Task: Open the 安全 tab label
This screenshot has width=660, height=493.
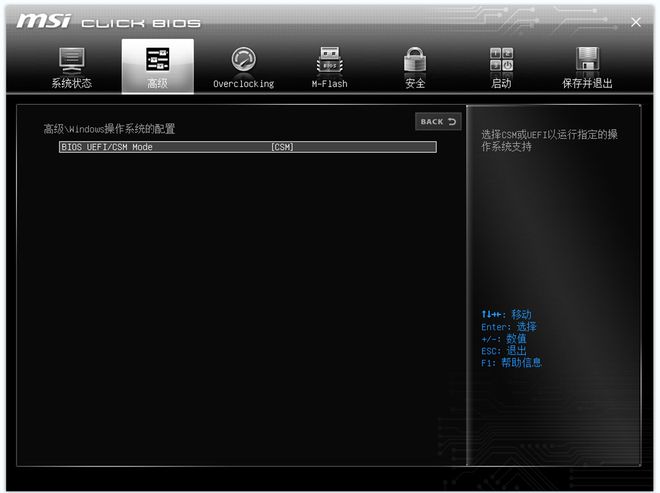Action: (x=415, y=84)
